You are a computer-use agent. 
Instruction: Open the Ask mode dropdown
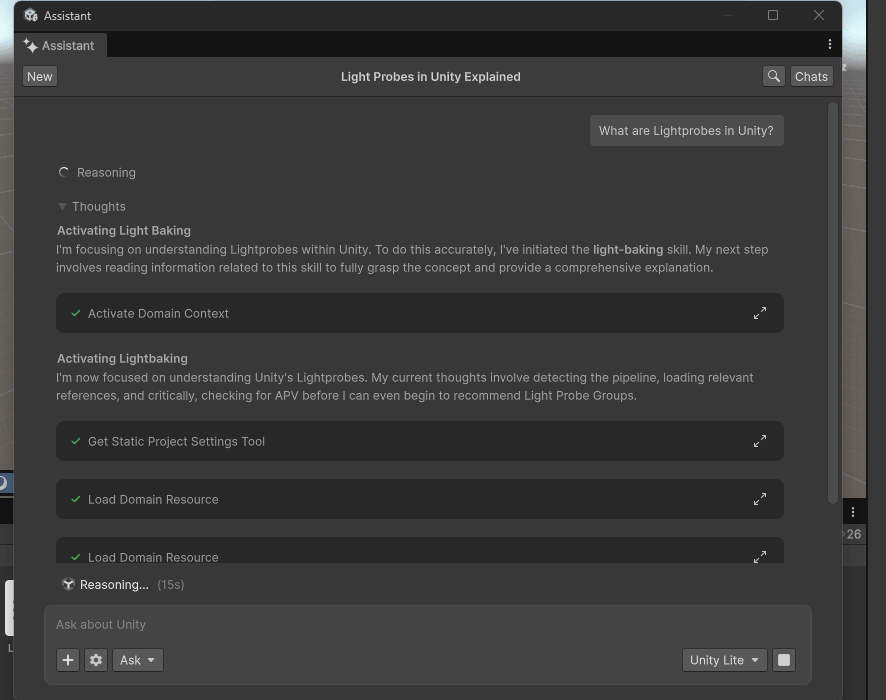point(138,660)
